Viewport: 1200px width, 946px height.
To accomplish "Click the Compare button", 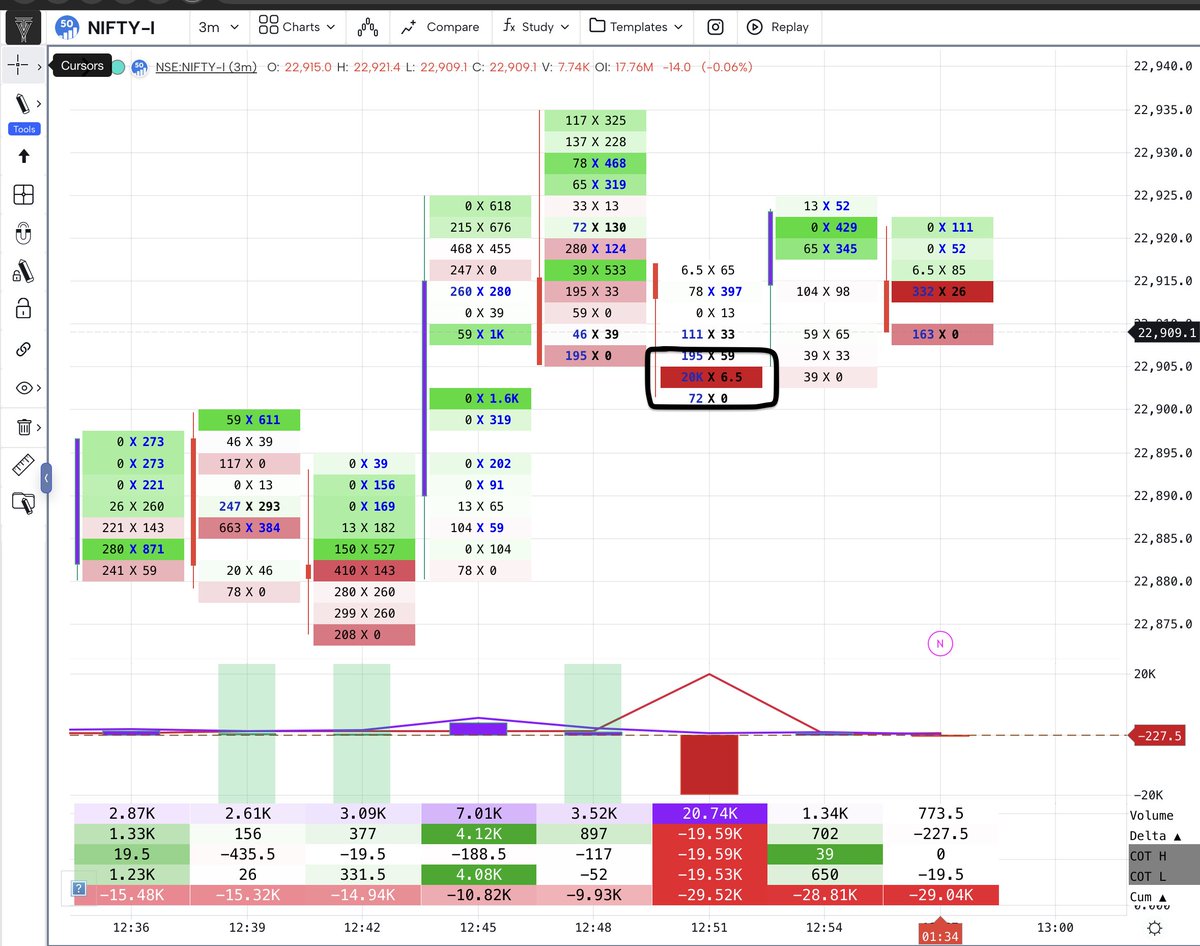I will click(440, 27).
